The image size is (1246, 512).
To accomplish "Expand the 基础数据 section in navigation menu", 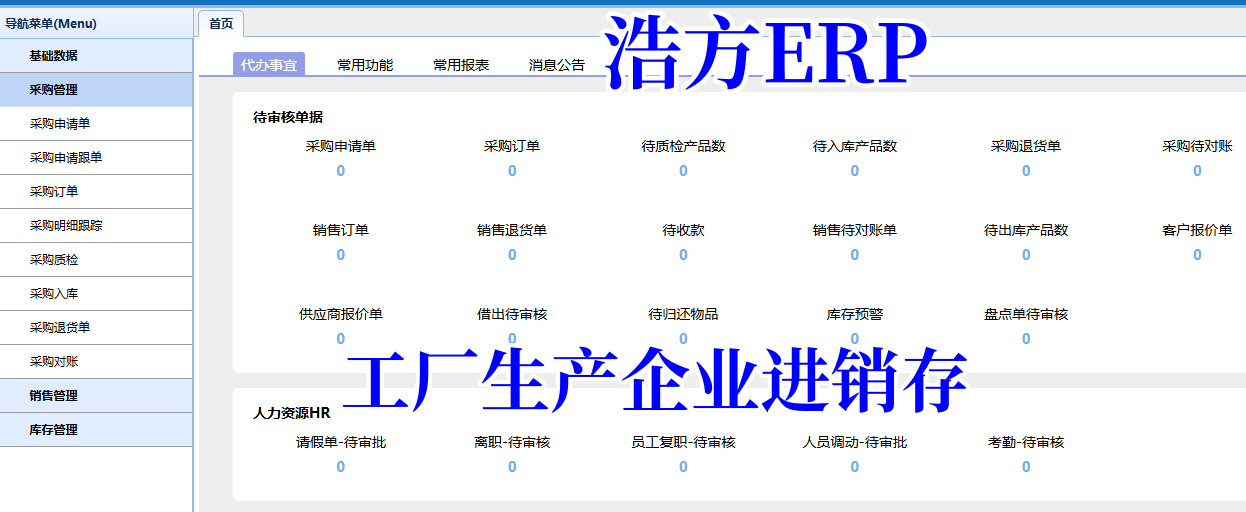I will tap(53, 56).
